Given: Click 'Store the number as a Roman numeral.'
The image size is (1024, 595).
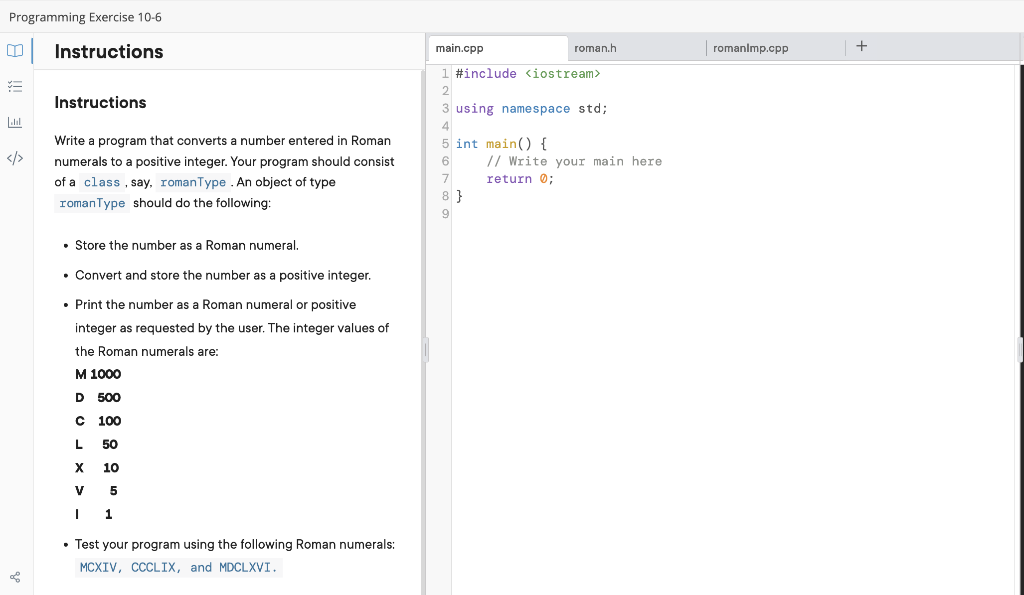Looking at the screenshot, I should tap(187, 246).
